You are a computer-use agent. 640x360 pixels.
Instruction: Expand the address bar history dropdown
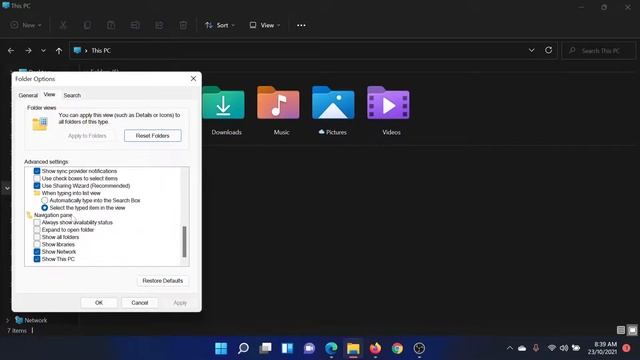(x=531, y=50)
